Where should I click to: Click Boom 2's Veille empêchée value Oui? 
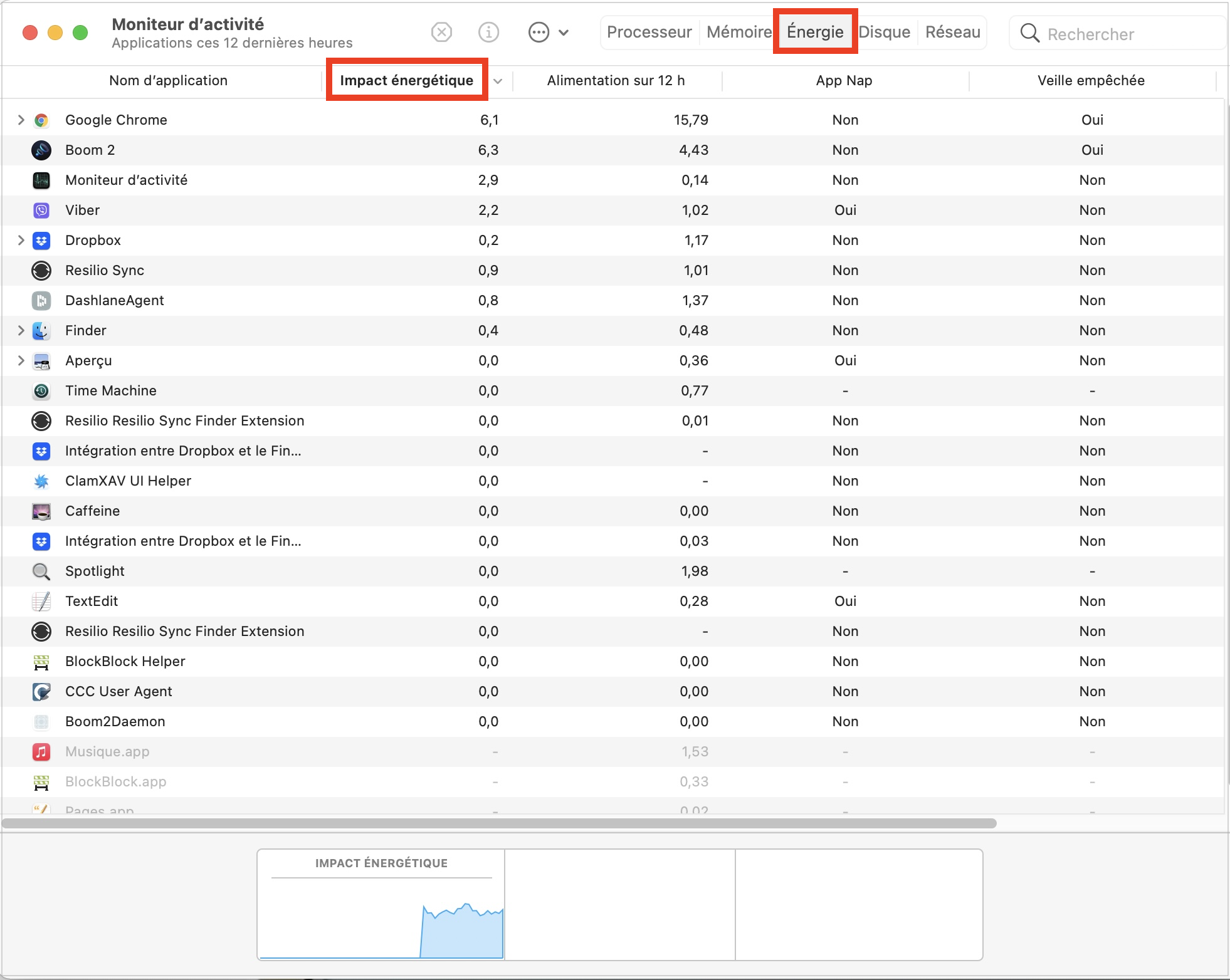pyautogui.click(x=1092, y=150)
